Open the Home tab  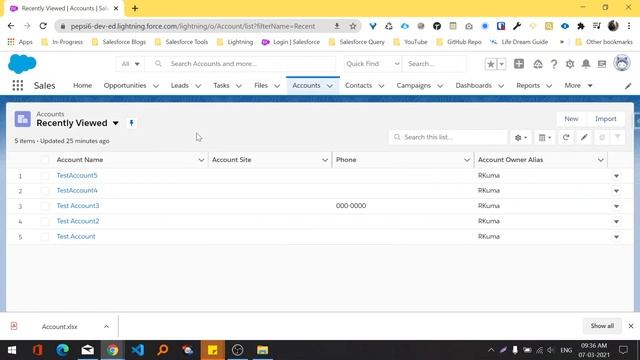click(x=82, y=85)
